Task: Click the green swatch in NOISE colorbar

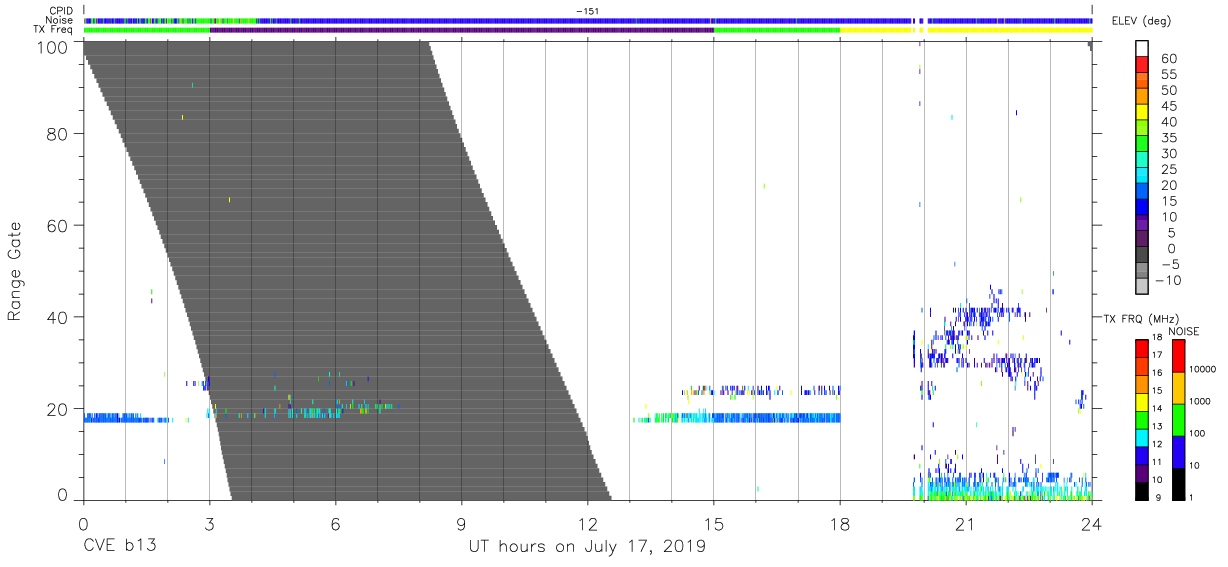Action: (x=1179, y=419)
